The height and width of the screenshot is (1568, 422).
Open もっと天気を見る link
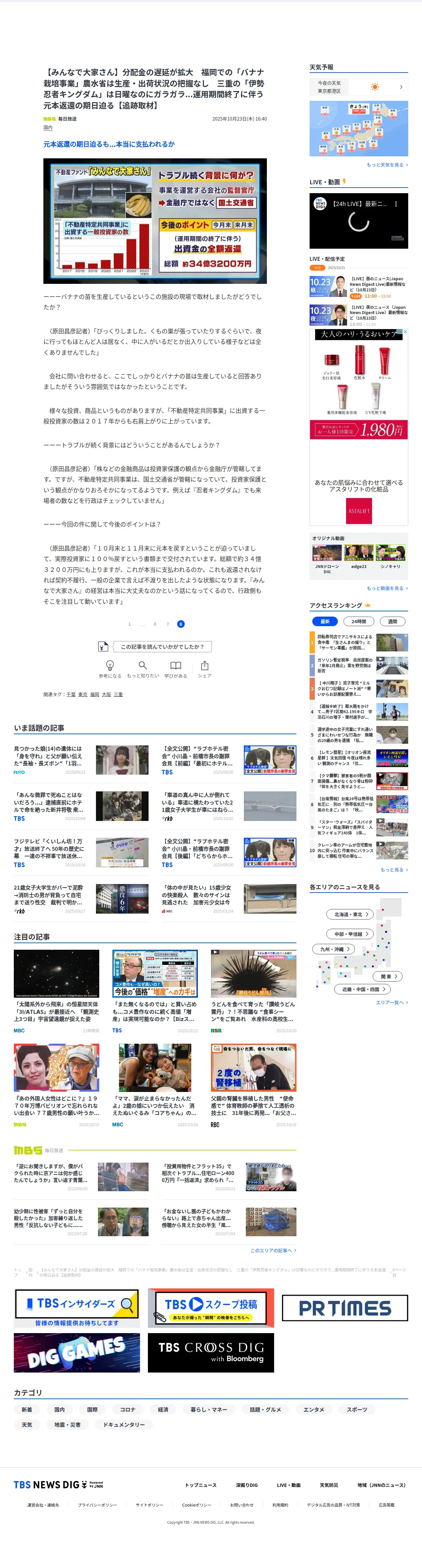point(387,165)
